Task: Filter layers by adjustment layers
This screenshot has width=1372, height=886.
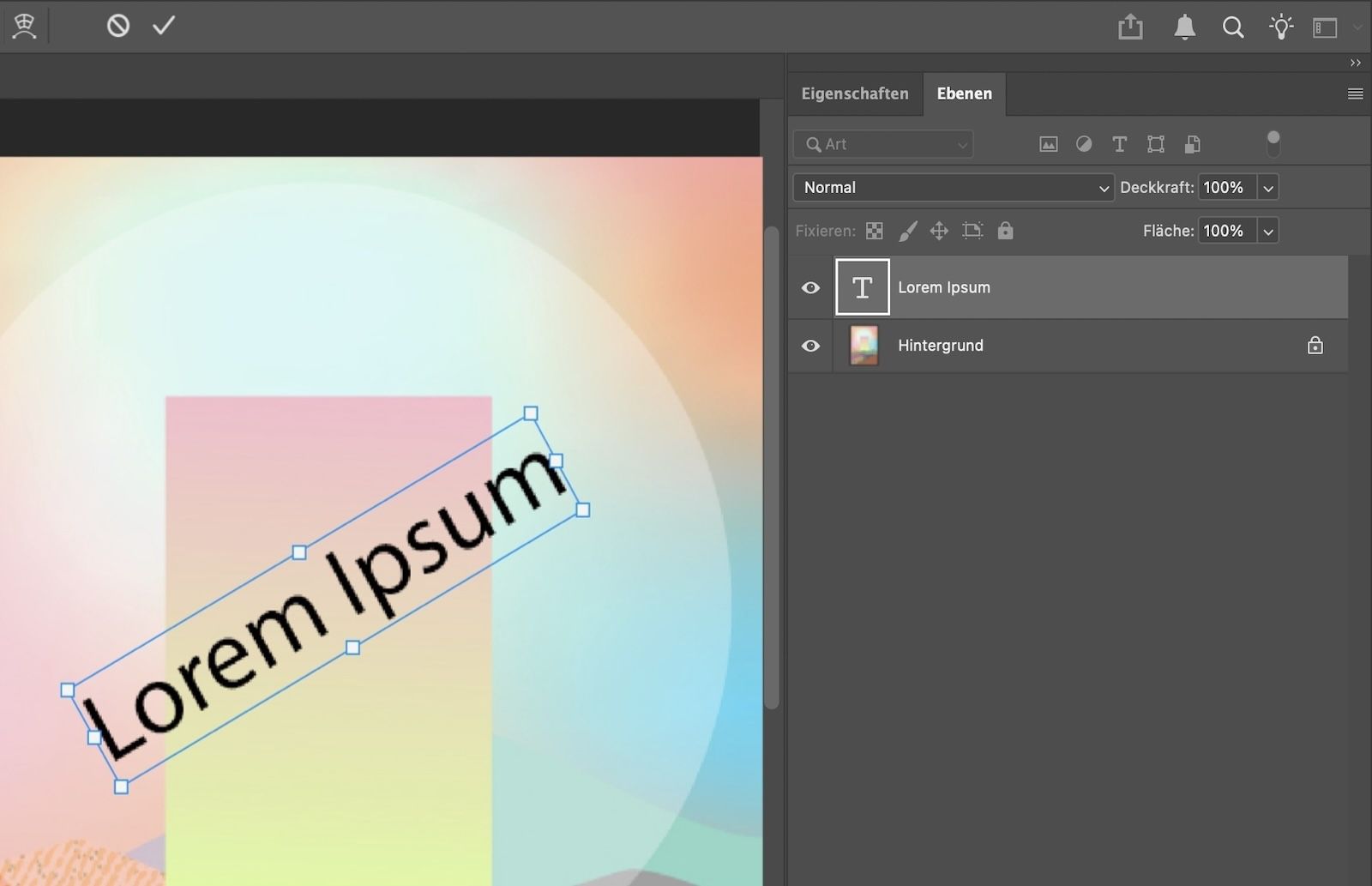Action: tap(1084, 144)
